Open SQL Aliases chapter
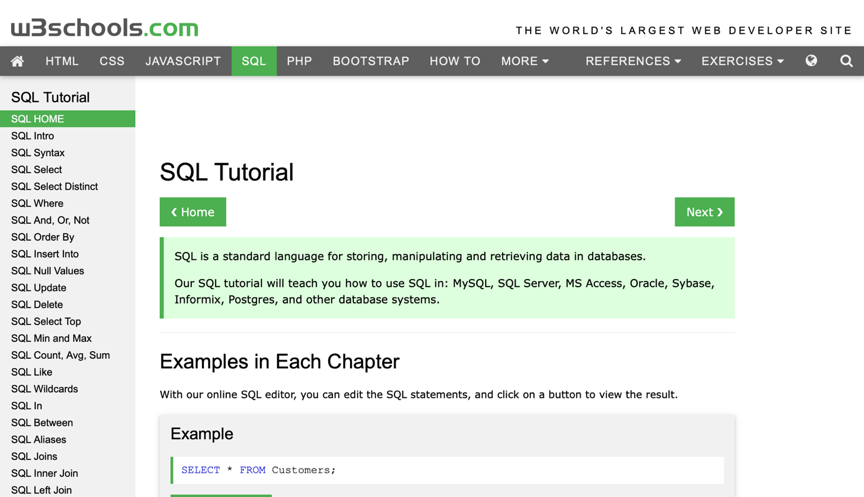864x497 pixels. pos(39,440)
